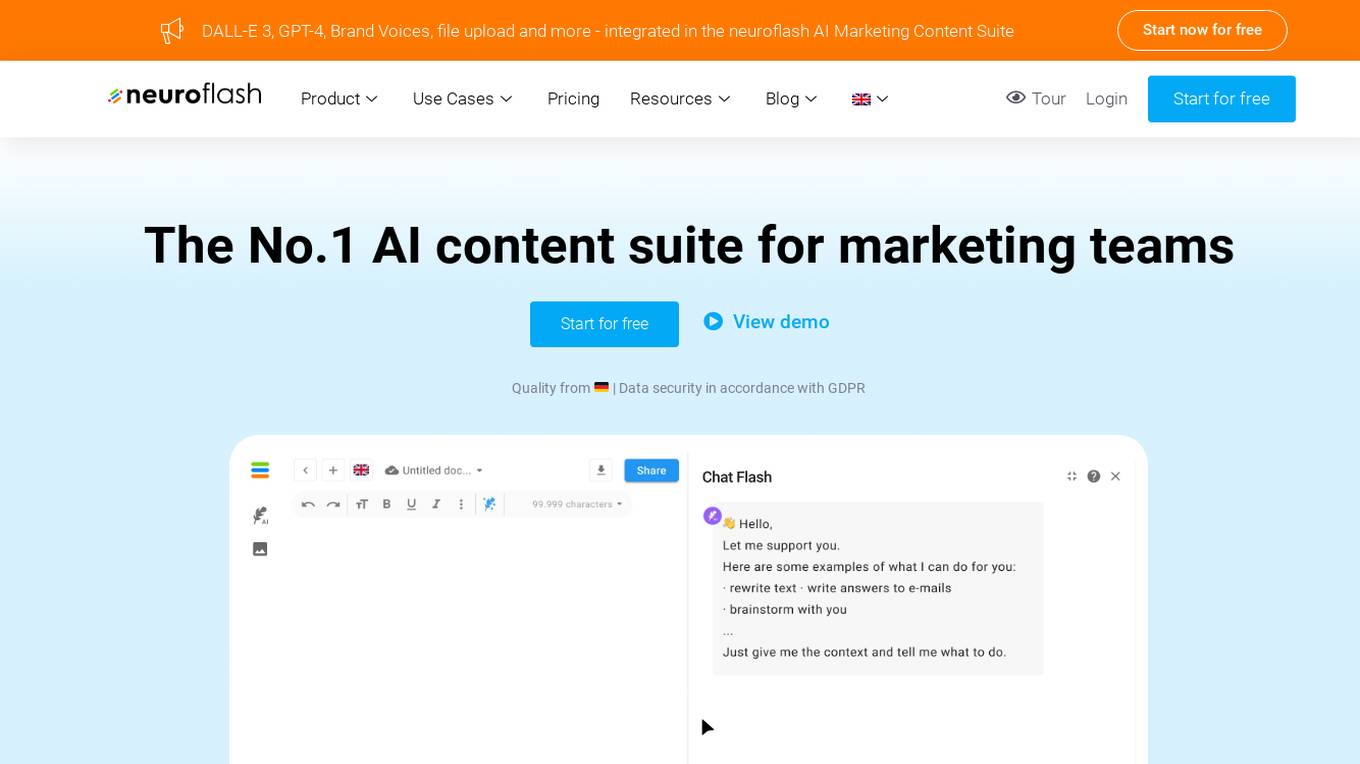1360x764 pixels.
Task: Toggle underline formatting
Action: coord(411,504)
